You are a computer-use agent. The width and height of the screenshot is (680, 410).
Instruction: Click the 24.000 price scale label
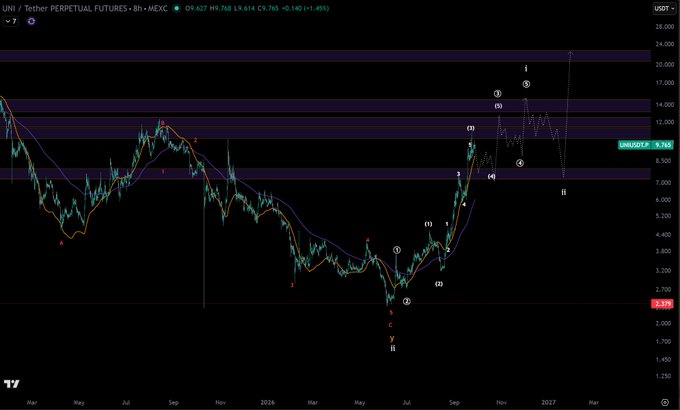664,44
